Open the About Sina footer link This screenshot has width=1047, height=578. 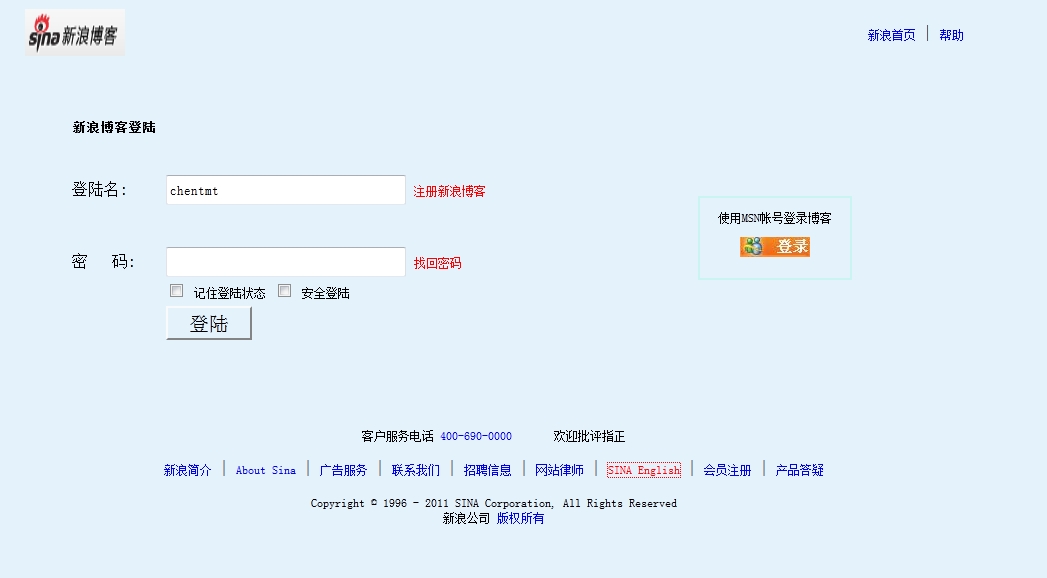click(x=266, y=471)
